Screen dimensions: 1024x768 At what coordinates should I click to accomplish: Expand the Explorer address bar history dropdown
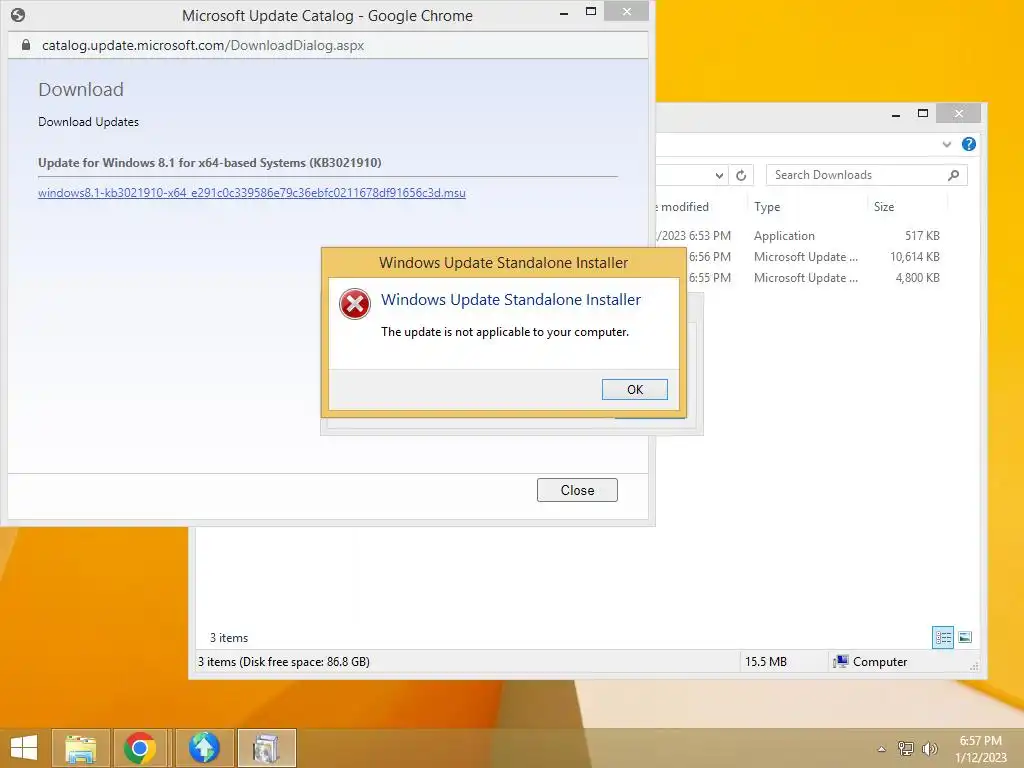[718, 175]
